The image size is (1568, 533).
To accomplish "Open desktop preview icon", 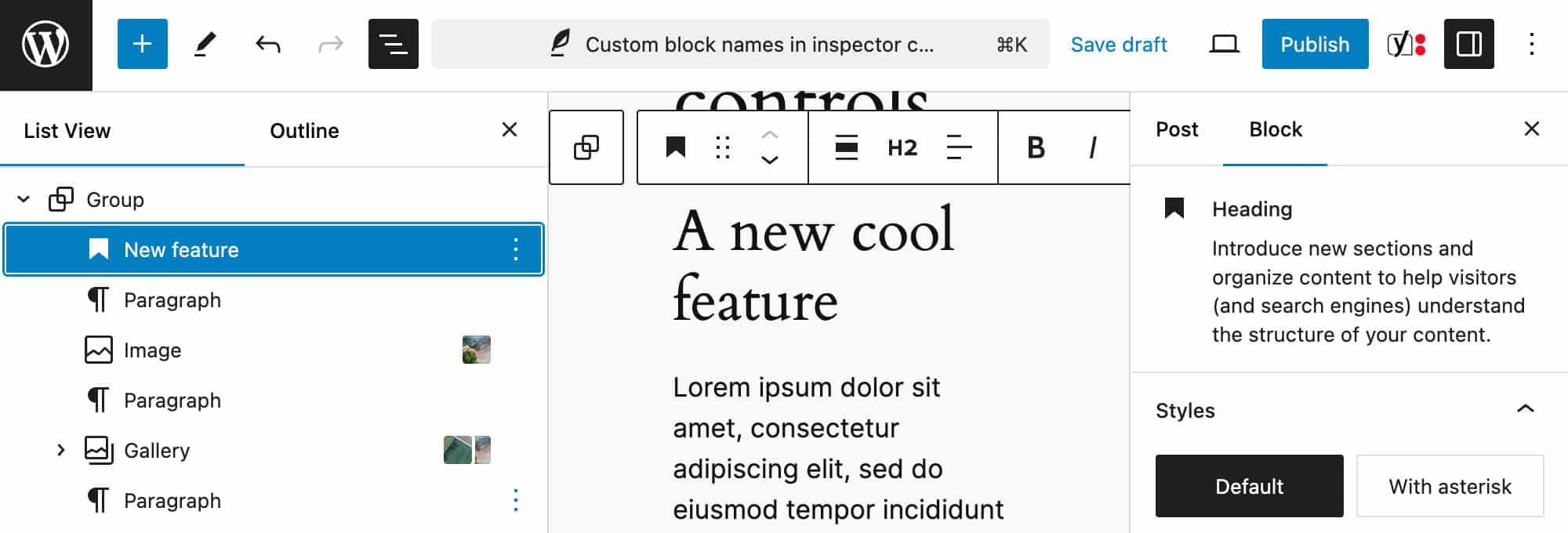I will tap(1224, 44).
